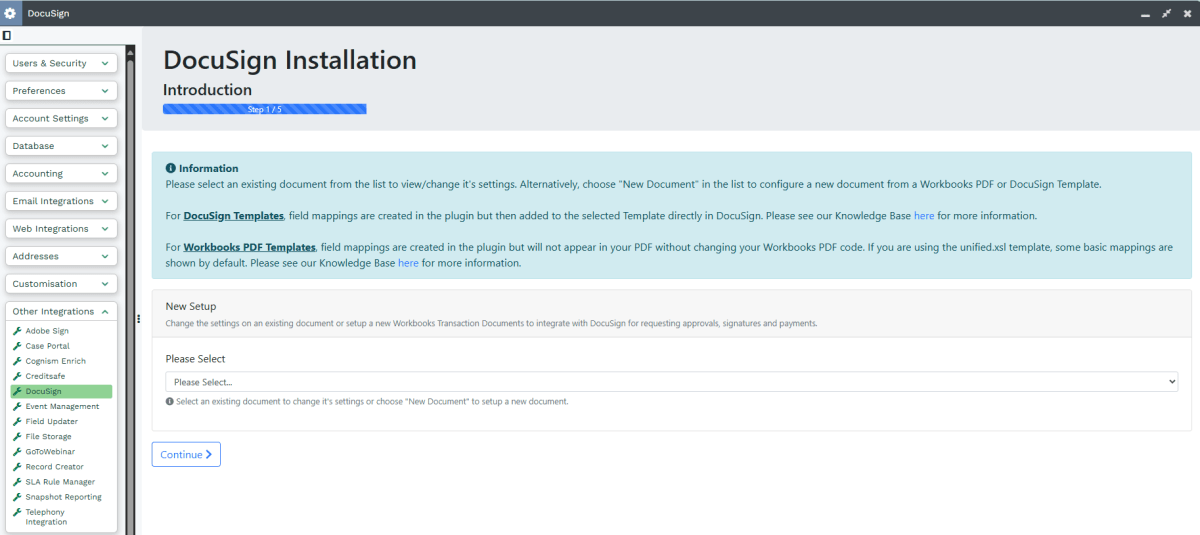
Task: Click the Continue button
Action: (186, 454)
